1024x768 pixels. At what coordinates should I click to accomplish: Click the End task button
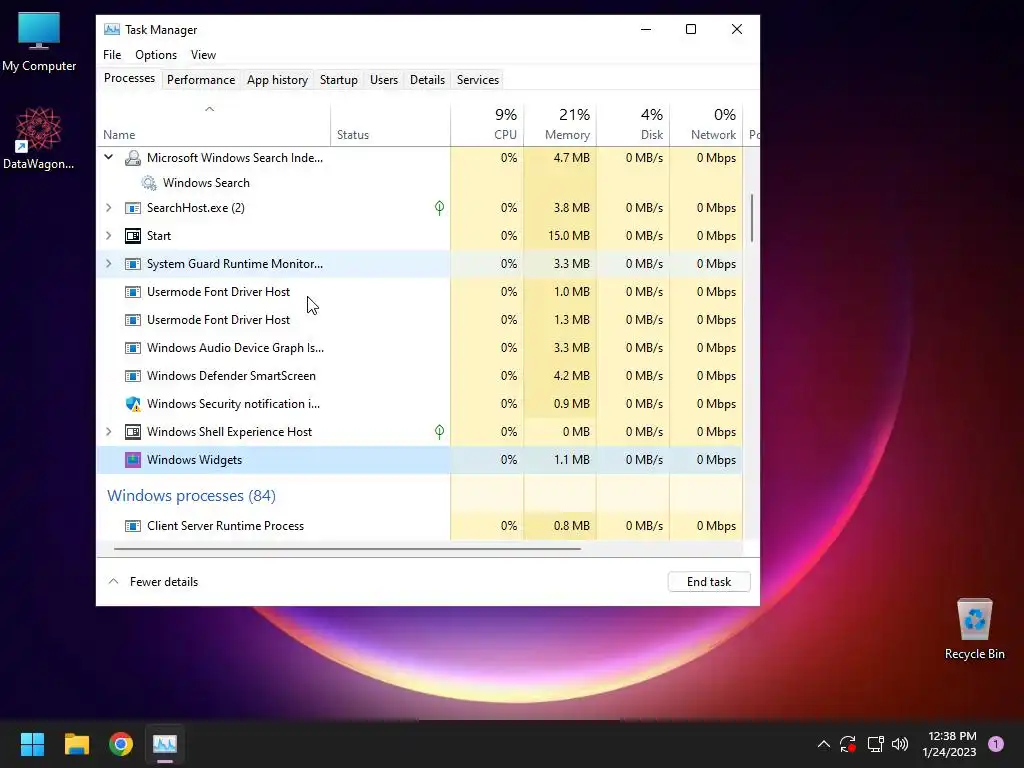point(709,582)
